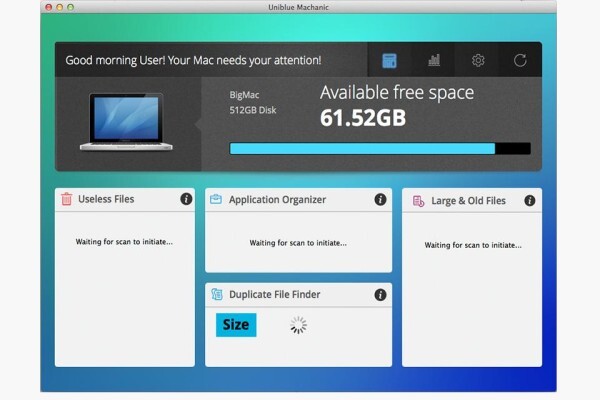This screenshot has width=600, height=400.
Task: Click the Available free space heading
Action: point(397,93)
